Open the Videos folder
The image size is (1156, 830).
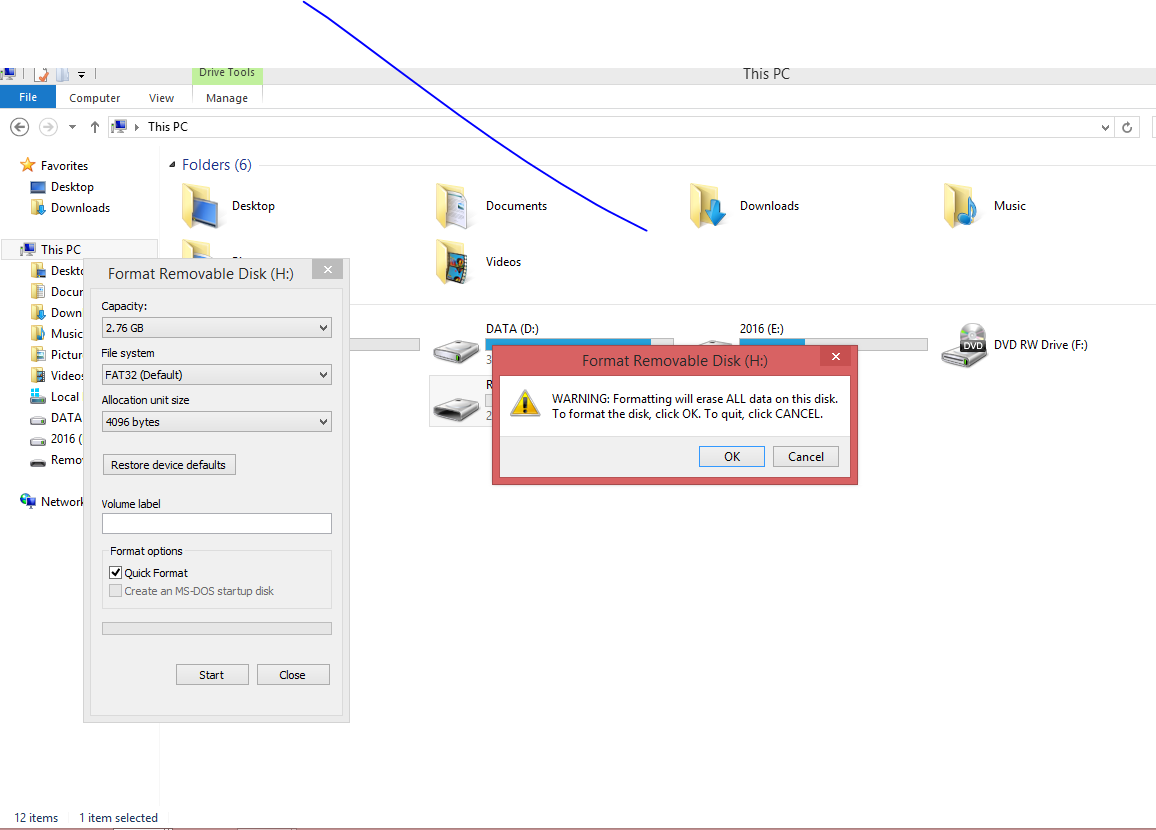pos(503,261)
